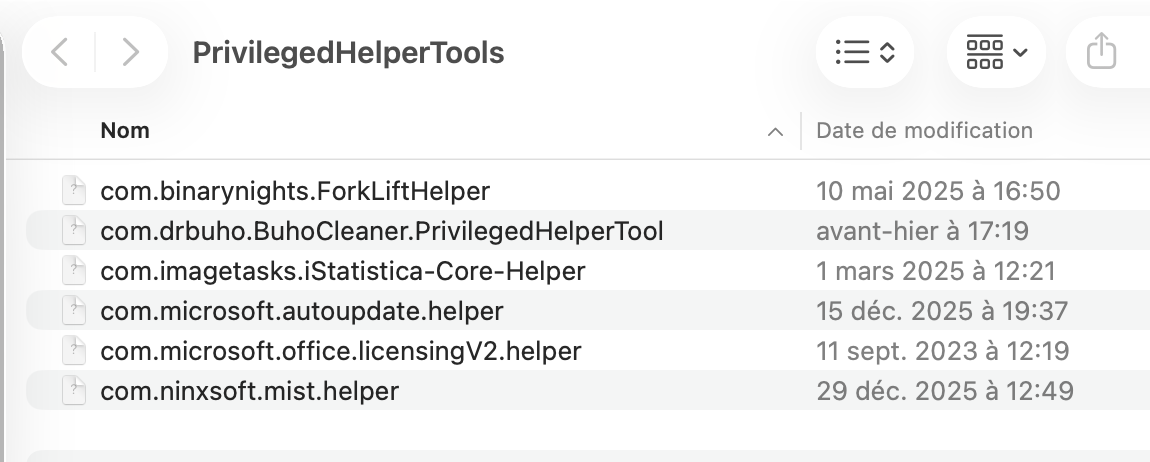Select com.microsoft.autoupdate.helper file name
This screenshot has height=462, width=1150.
(301, 311)
